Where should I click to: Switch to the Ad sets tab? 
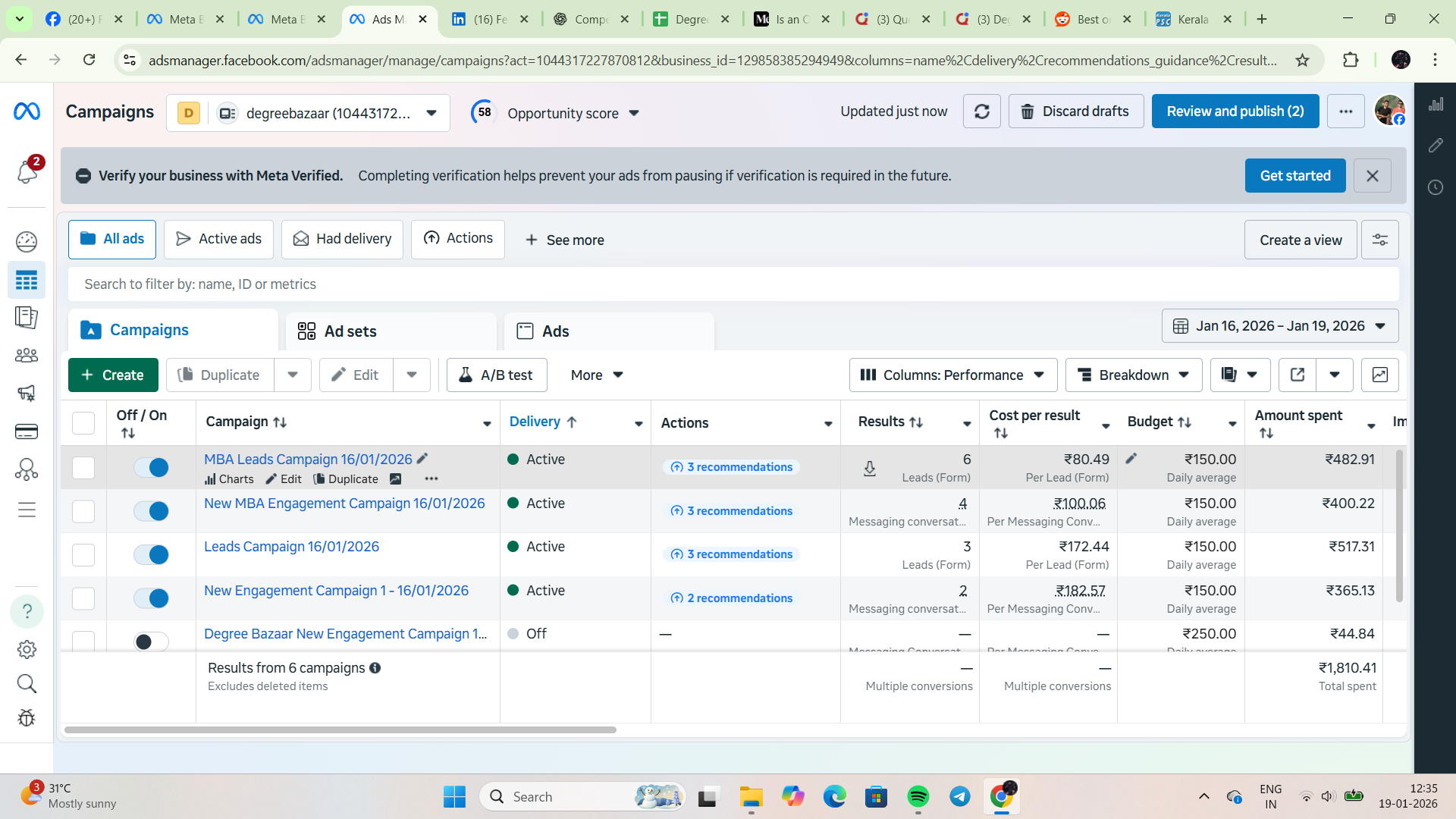[x=350, y=331]
